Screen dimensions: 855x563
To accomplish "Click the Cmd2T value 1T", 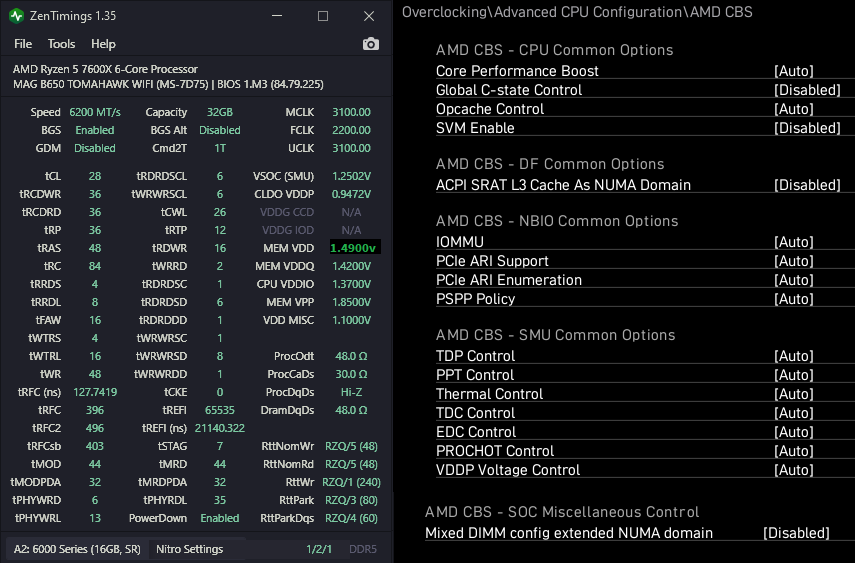I will pos(220,148).
